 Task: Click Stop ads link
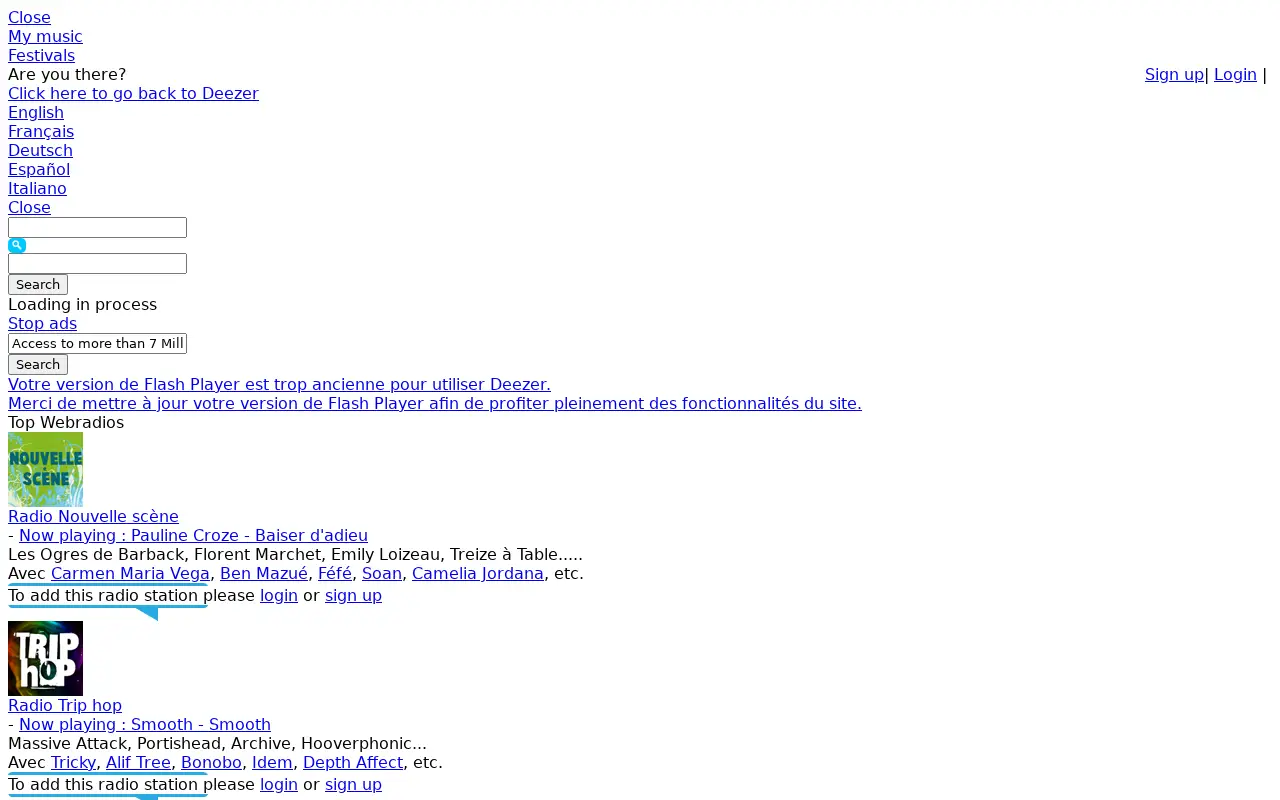[x=42, y=323]
